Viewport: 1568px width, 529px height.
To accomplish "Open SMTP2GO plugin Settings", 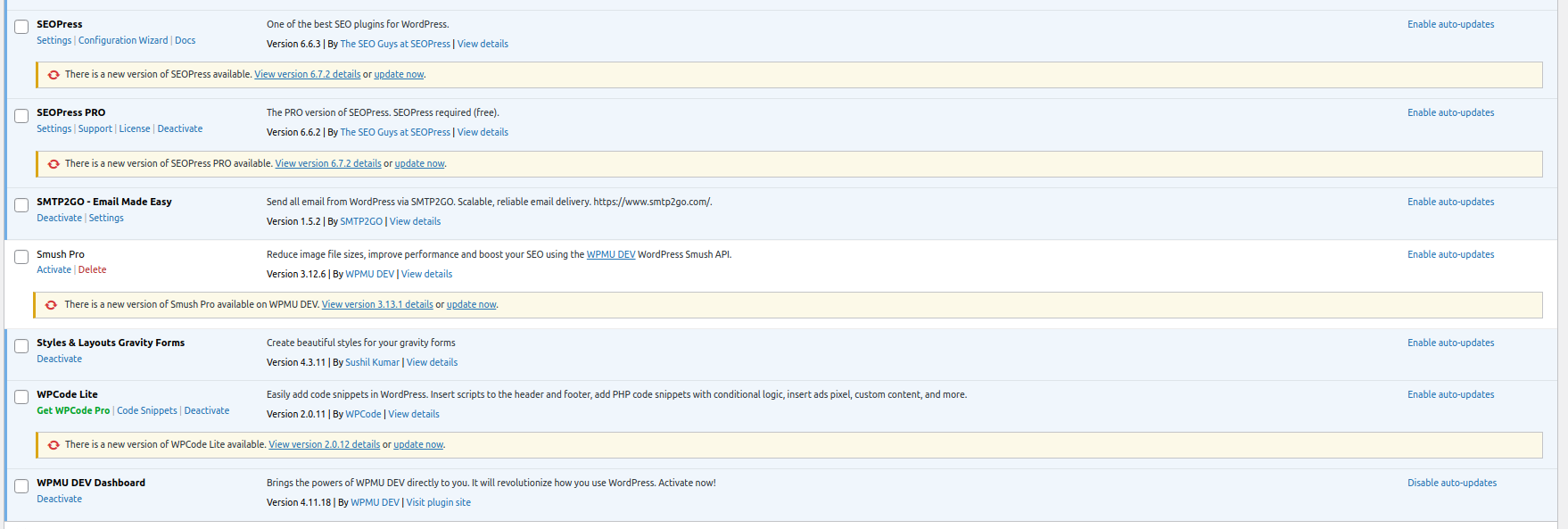I will (106, 218).
